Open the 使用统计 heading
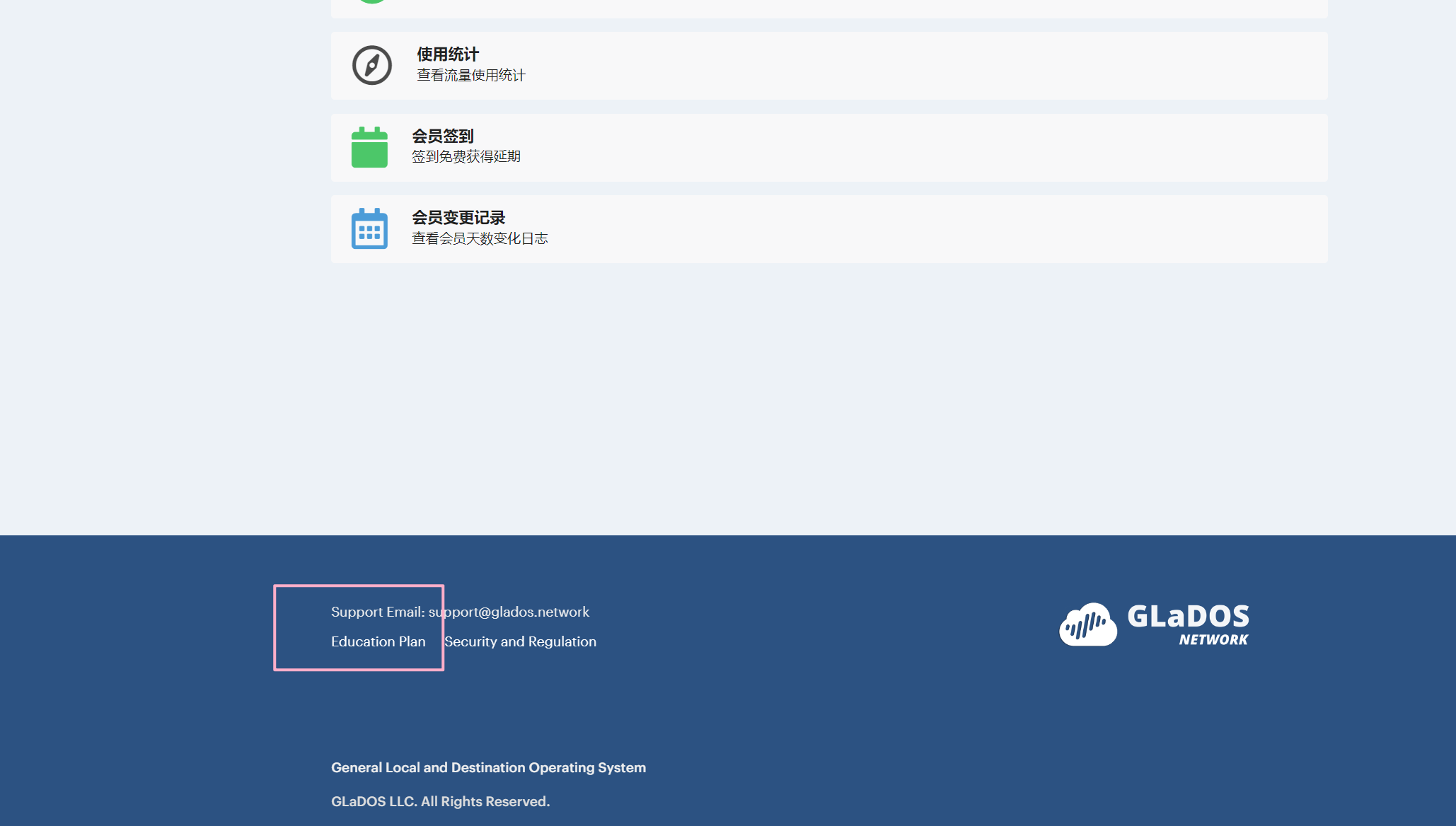This screenshot has height=826, width=1456. pyautogui.click(x=448, y=54)
